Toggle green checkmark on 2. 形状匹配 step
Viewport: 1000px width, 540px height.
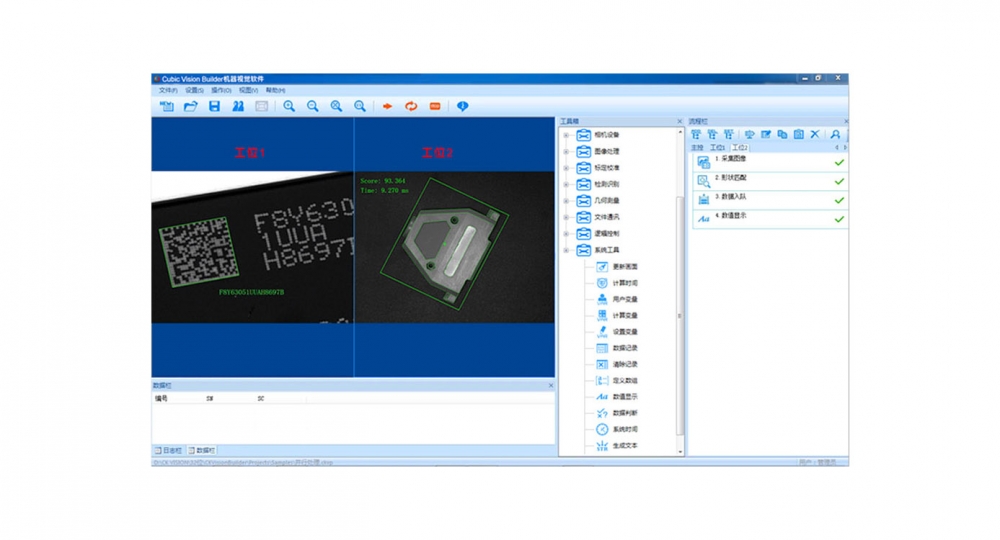click(839, 181)
